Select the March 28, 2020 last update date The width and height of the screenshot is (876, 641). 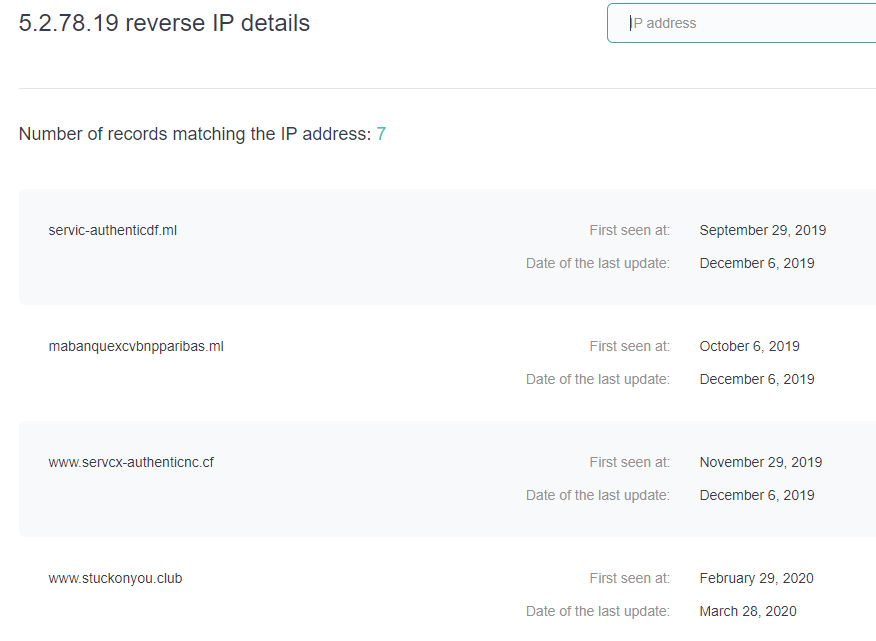pyautogui.click(x=748, y=611)
